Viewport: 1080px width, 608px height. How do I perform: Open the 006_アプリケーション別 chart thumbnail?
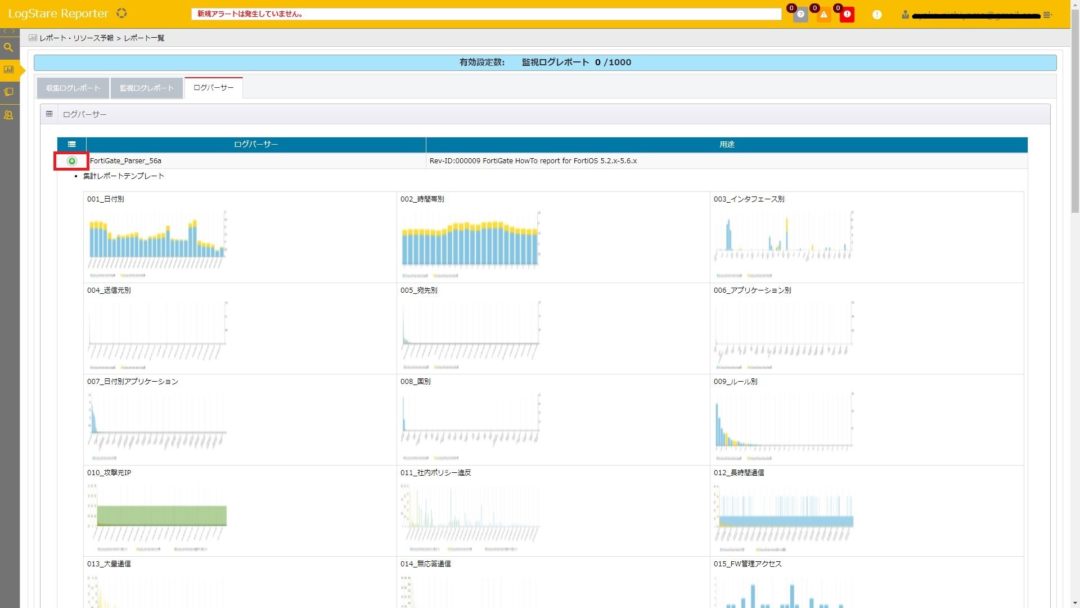click(784, 335)
